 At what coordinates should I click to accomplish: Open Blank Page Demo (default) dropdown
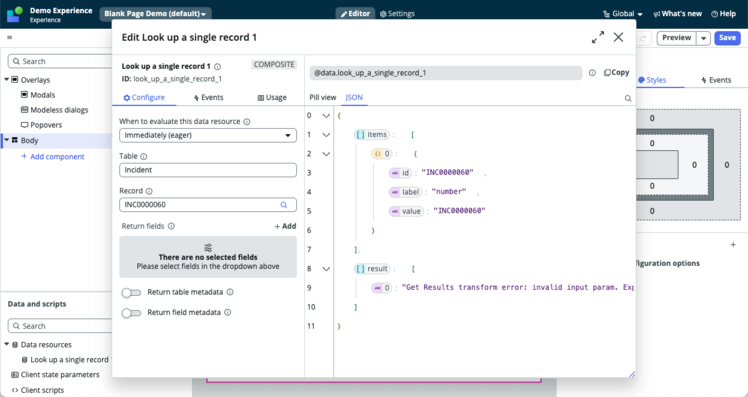pos(156,14)
